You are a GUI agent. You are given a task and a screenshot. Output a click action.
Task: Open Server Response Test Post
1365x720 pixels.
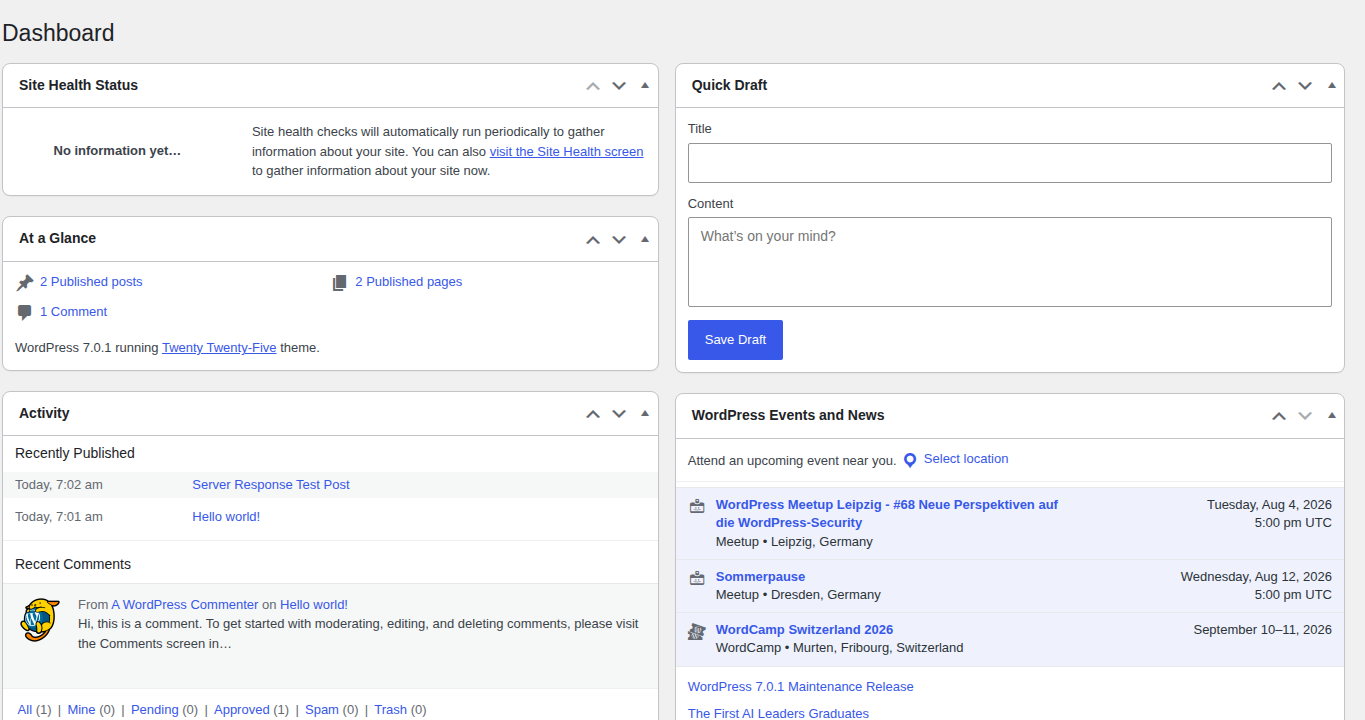pos(271,485)
